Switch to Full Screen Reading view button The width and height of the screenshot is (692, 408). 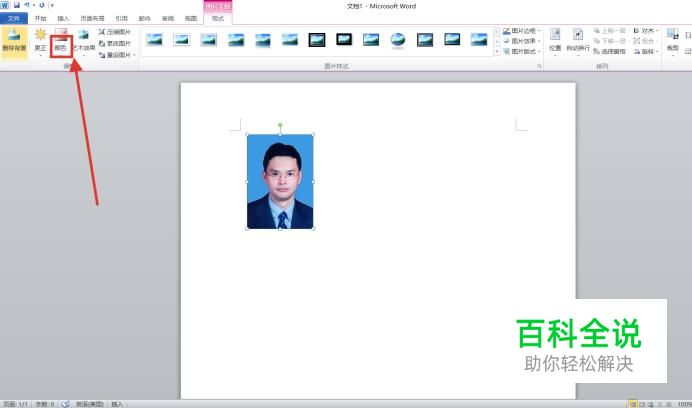[x=642, y=404]
